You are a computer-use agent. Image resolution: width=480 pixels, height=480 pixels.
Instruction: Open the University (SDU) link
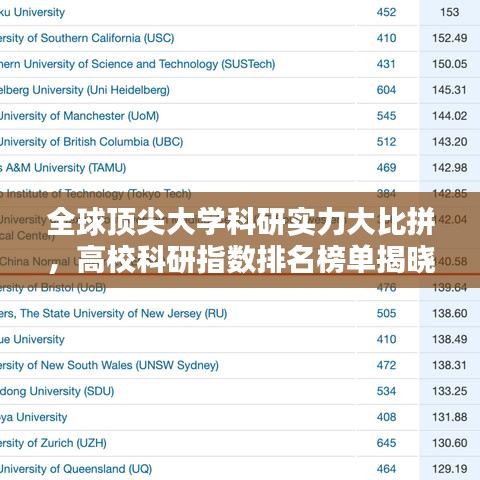click(57, 391)
